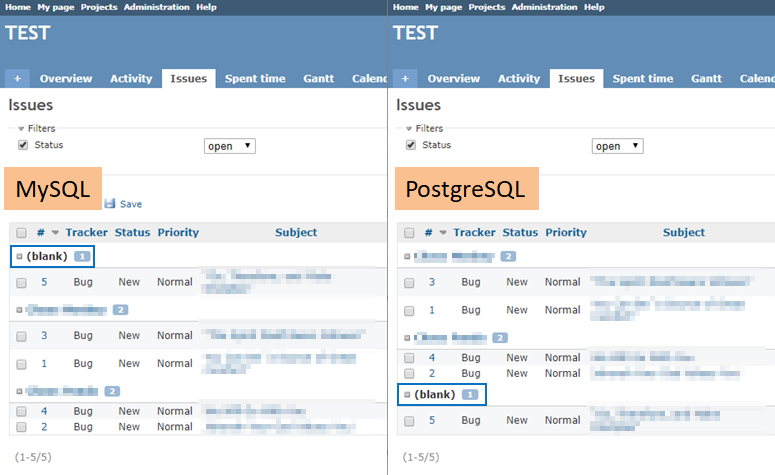Viewport: 775px width, 475px height.
Task: Collapse the (blank) group in MySQL window
Action: (19, 257)
